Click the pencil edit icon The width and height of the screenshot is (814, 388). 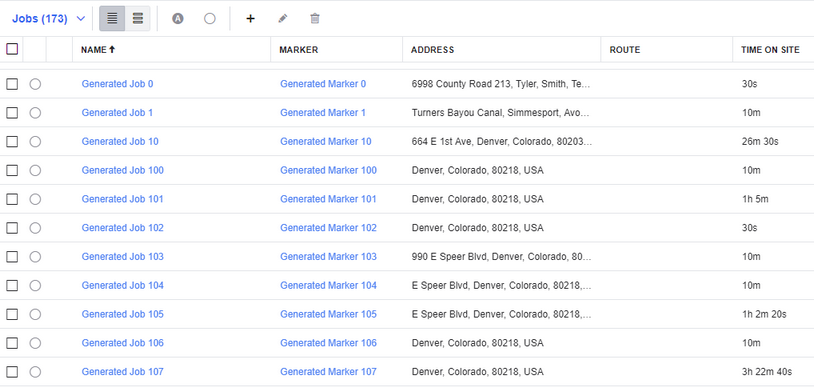pos(282,19)
